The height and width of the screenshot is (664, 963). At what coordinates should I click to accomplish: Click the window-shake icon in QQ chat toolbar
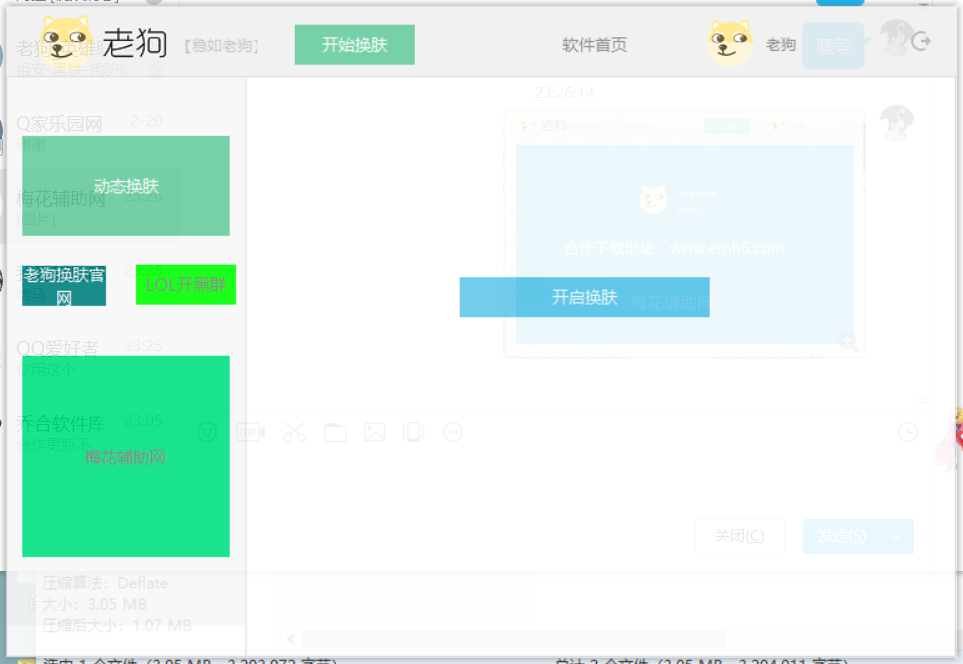pyautogui.click(x=413, y=432)
